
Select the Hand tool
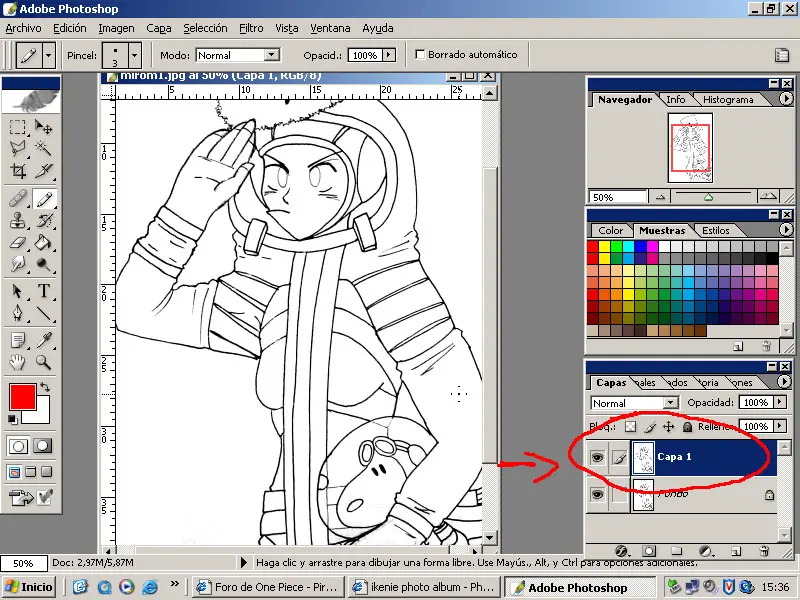coord(17,362)
